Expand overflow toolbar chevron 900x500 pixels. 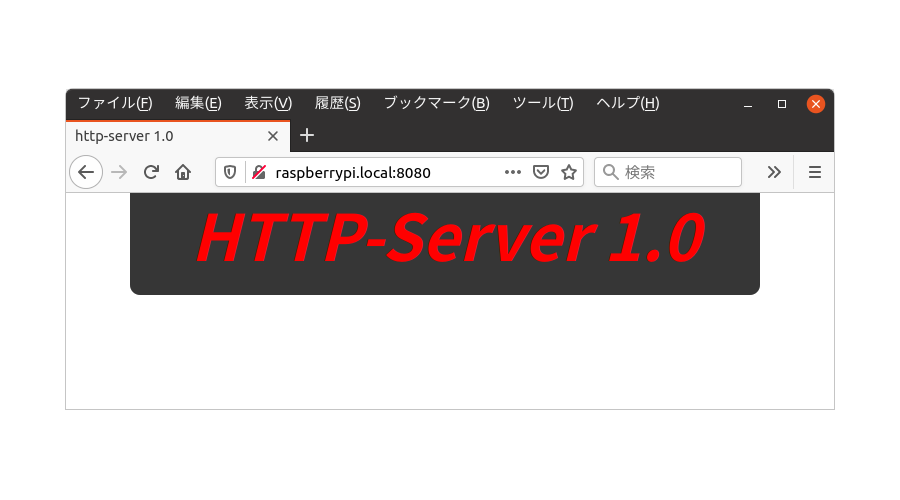tap(774, 172)
